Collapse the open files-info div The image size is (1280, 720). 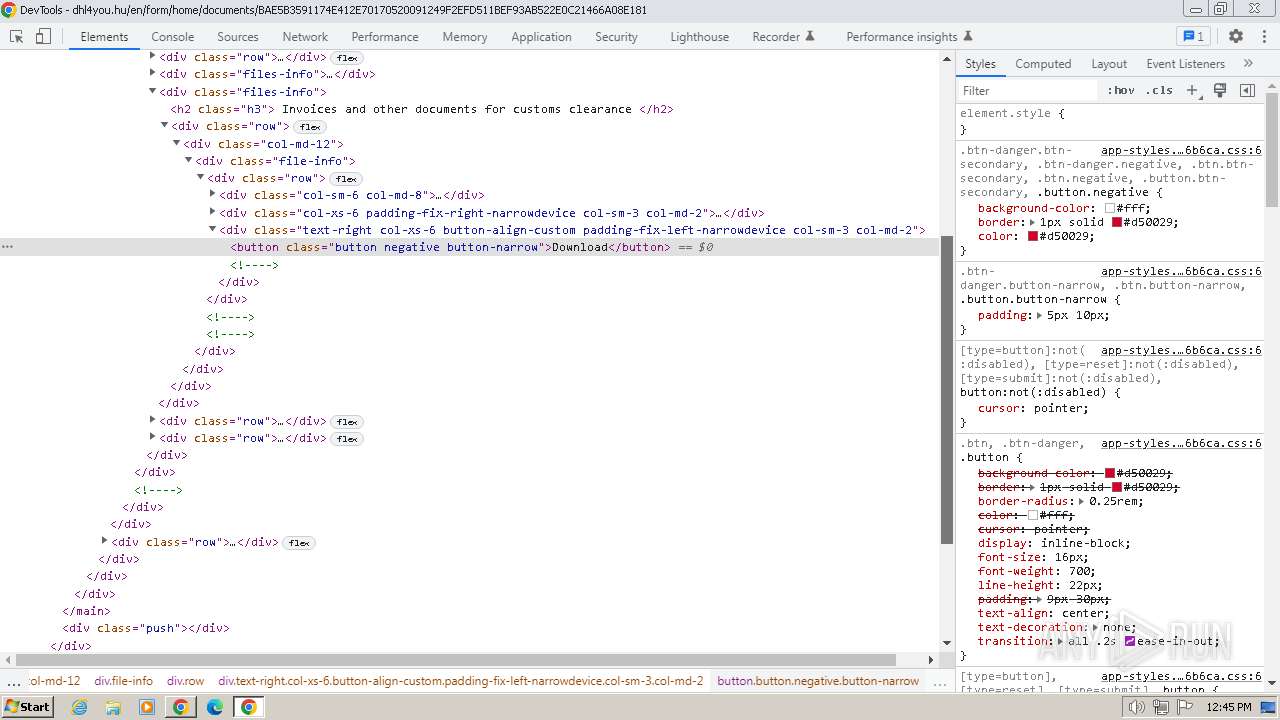pos(152,92)
